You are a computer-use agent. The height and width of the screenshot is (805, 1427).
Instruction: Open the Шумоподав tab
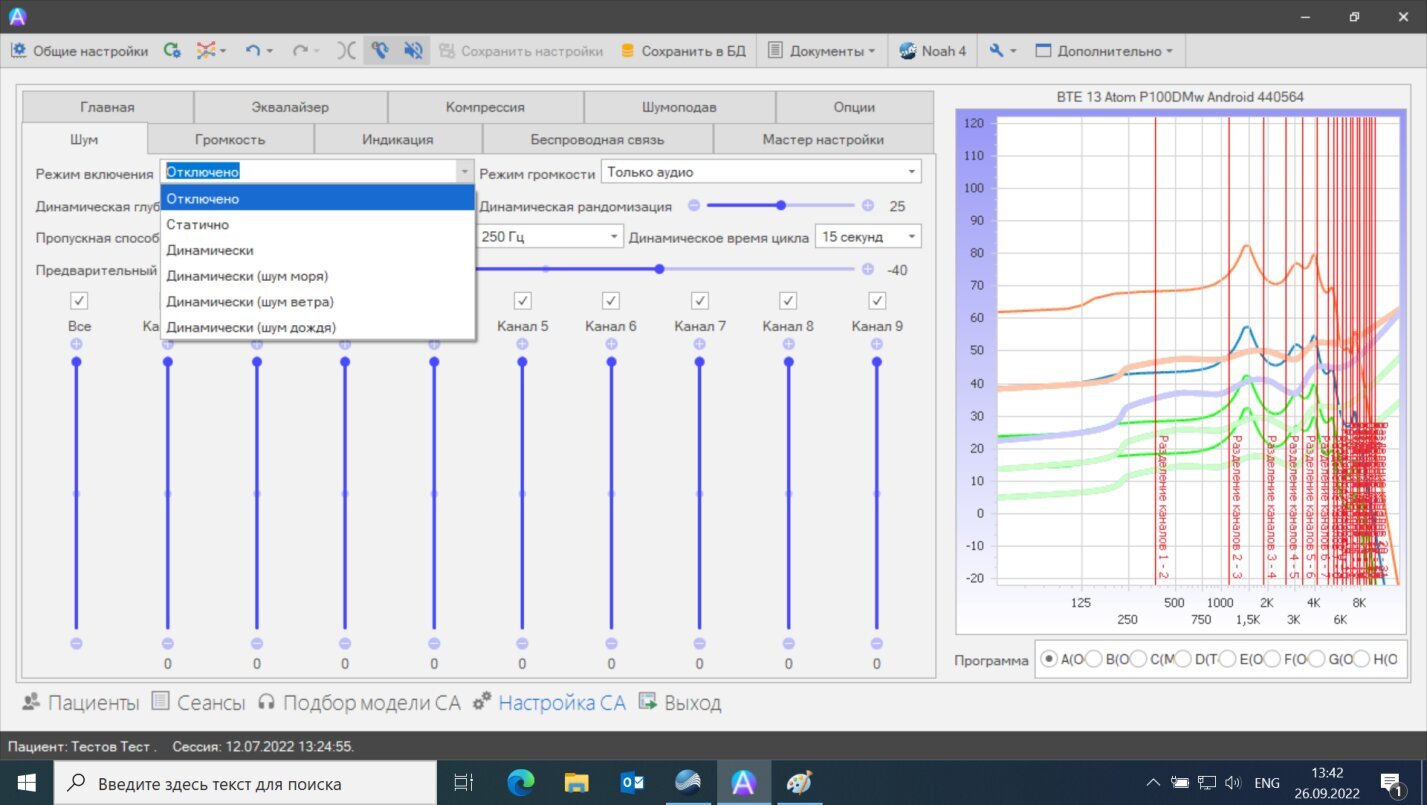[679, 107]
